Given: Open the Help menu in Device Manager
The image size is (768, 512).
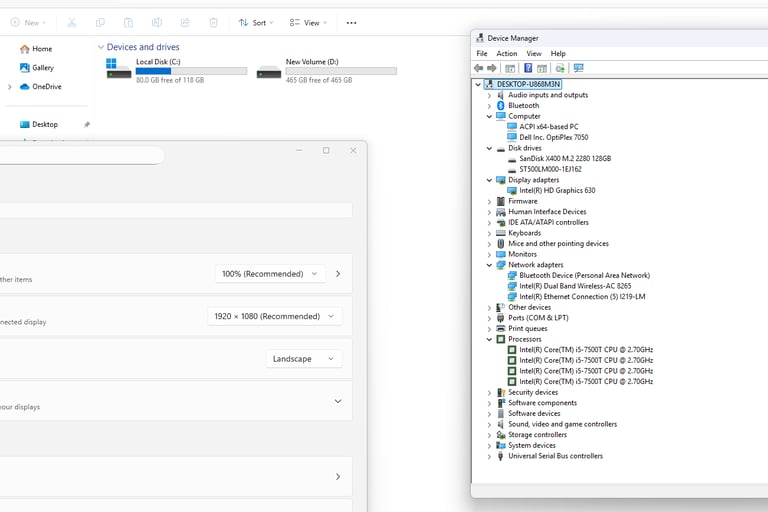Looking at the screenshot, I should click(x=558, y=53).
